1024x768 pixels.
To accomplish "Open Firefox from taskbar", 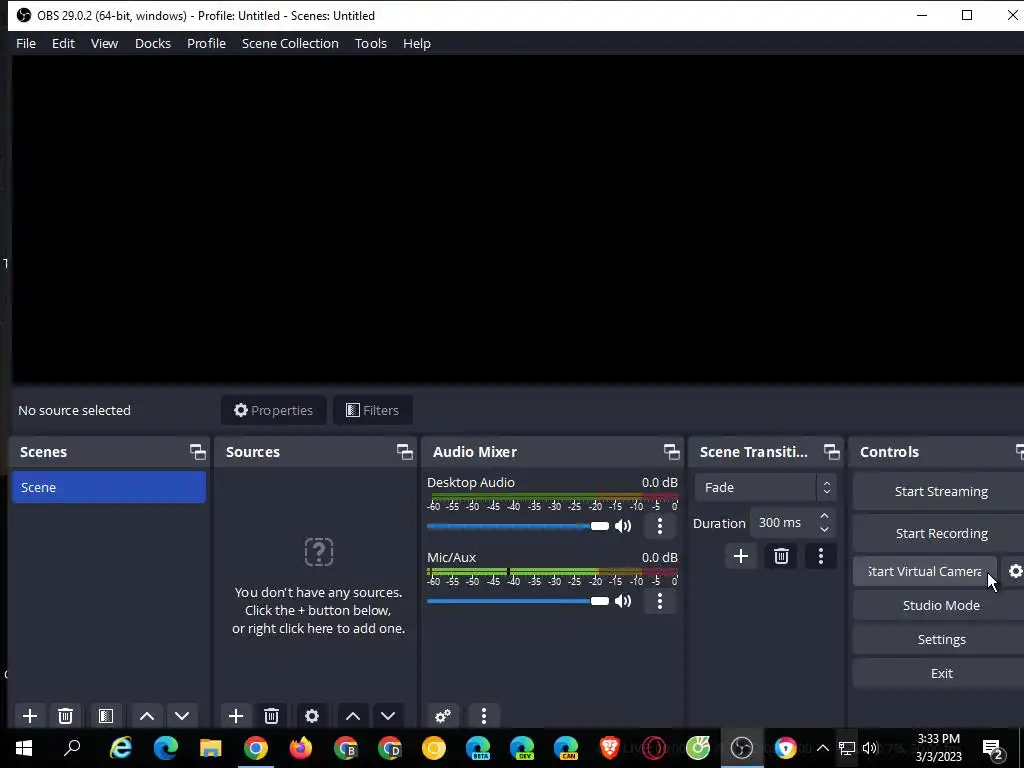I will pos(300,748).
